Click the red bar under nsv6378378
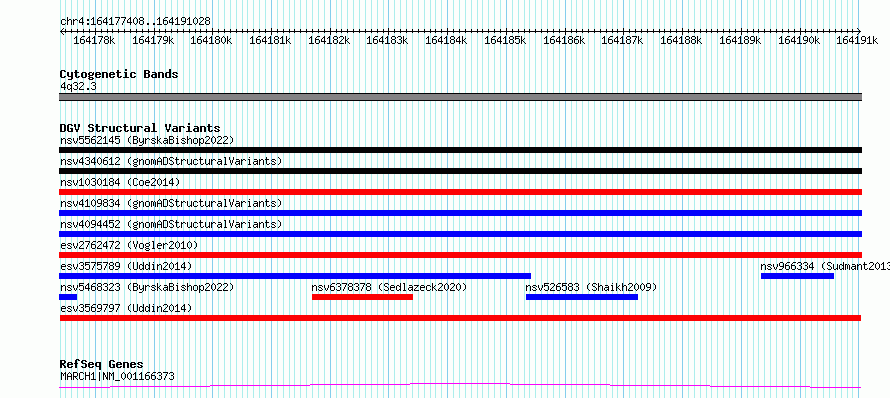Screen dimensions: 890x398 click(362, 297)
